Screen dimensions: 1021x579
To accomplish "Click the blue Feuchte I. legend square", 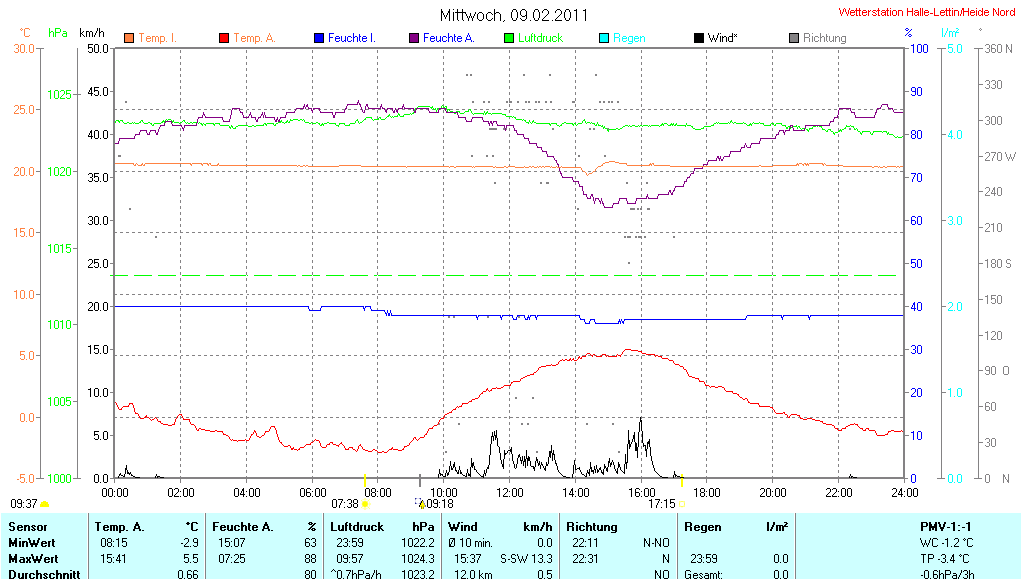I will (318, 38).
